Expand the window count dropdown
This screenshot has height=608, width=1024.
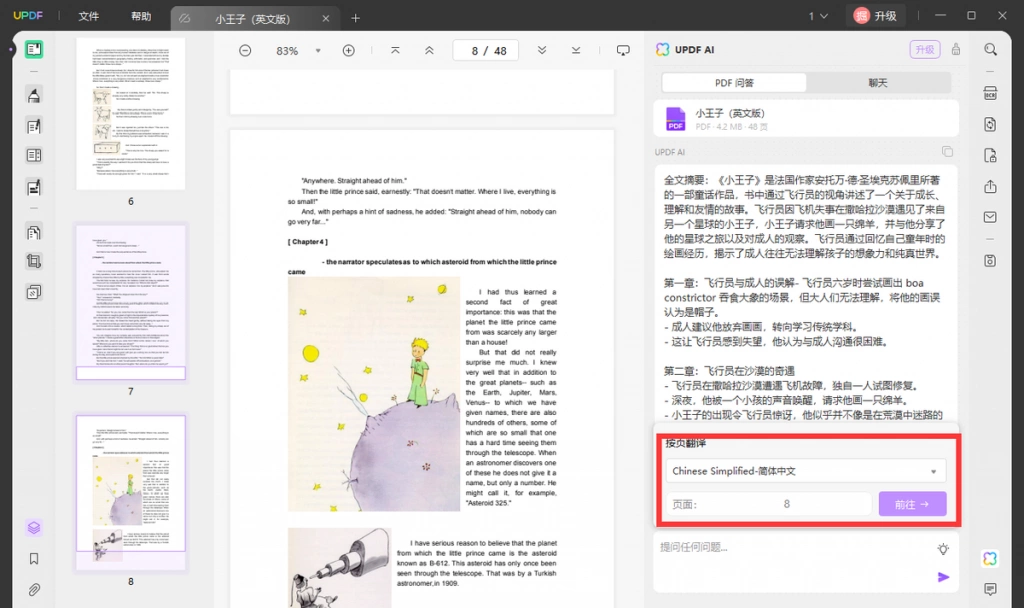click(x=818, y=16)
